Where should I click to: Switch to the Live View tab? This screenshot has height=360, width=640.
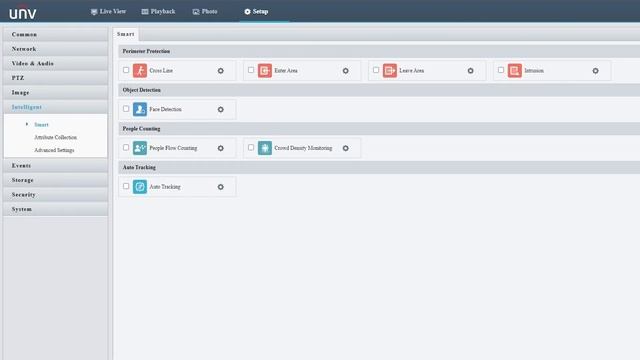click(x=108, y=11)
